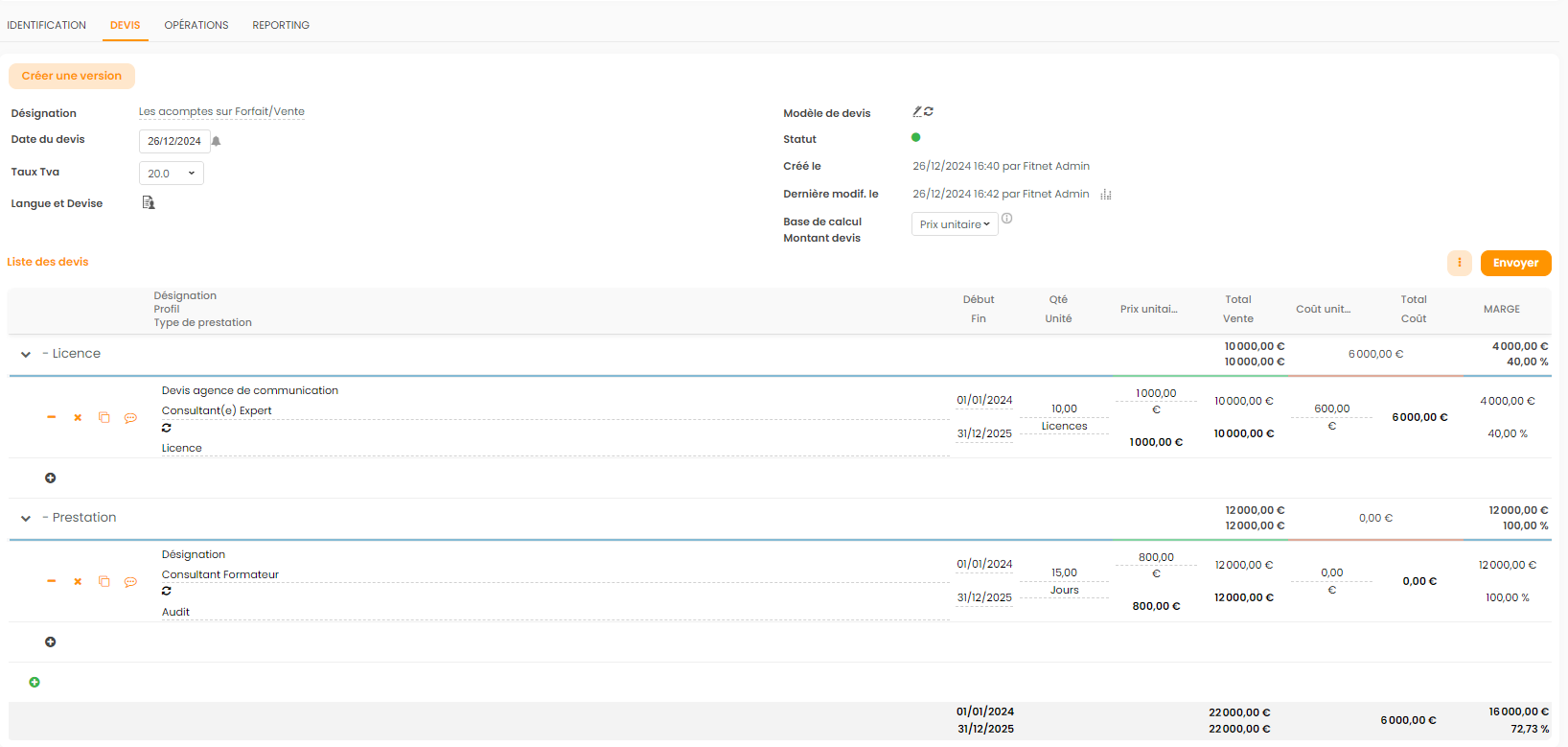The width and height of the screenshot is (1568, 747).
Task: Click the Envoyer button
Action: (x=1515, y=263)
